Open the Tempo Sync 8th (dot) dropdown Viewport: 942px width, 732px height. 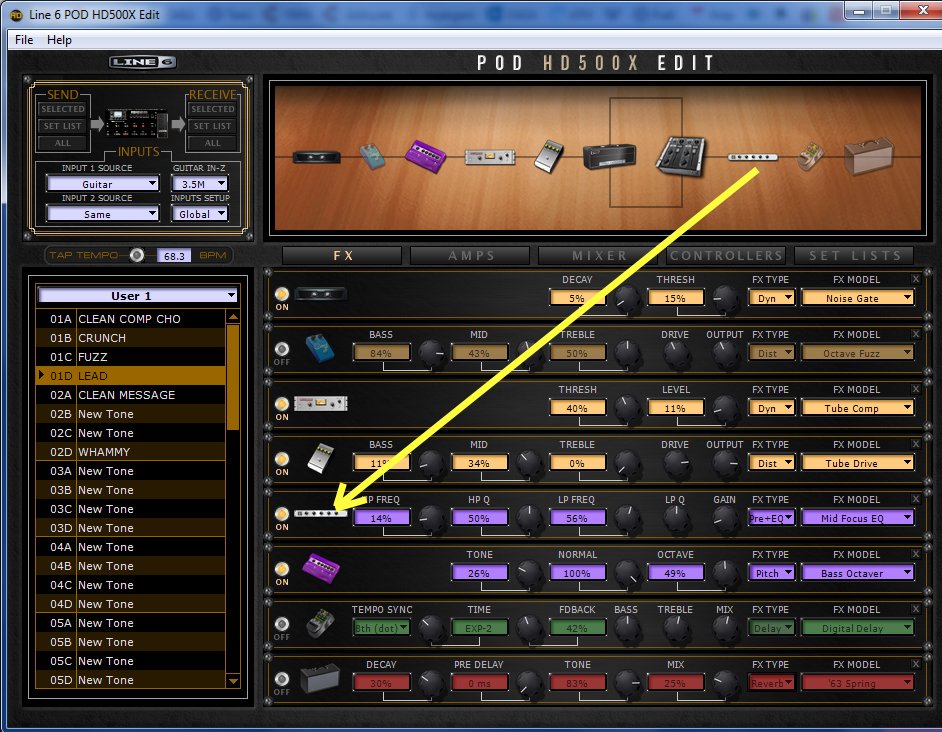click(x=381, y=627)
